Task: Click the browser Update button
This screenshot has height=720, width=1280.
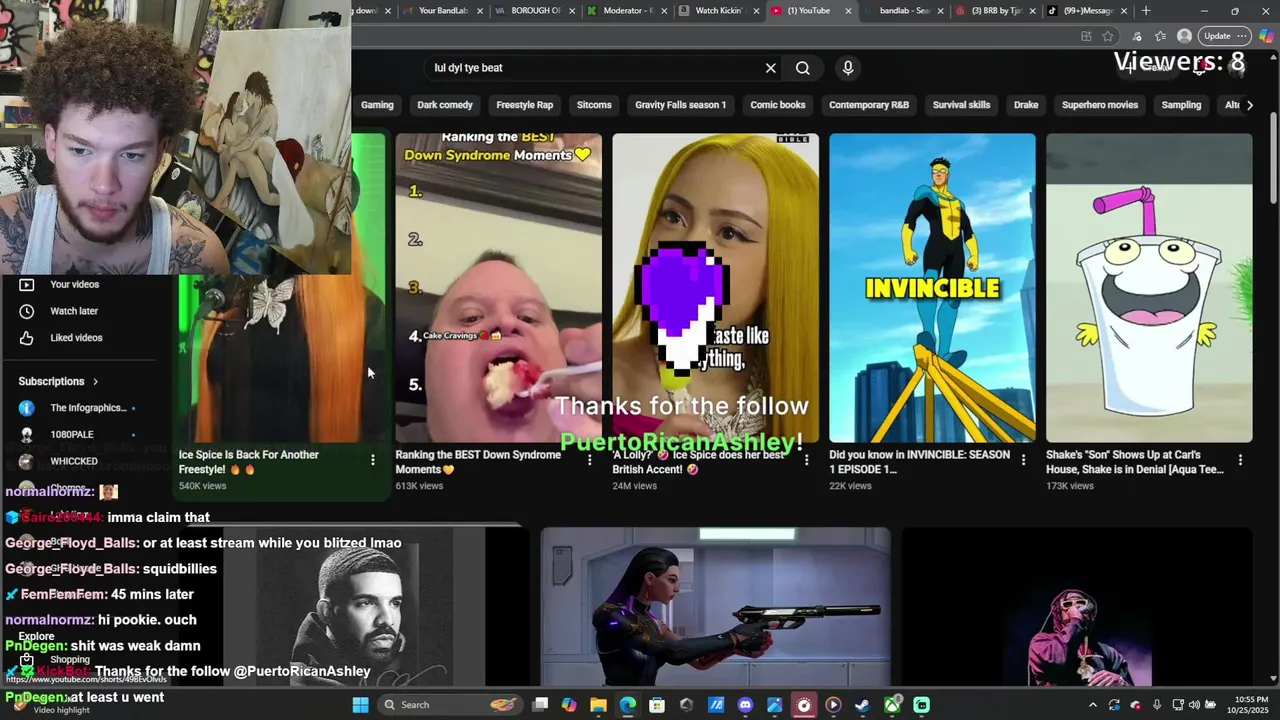Action: coord(1217,36)
